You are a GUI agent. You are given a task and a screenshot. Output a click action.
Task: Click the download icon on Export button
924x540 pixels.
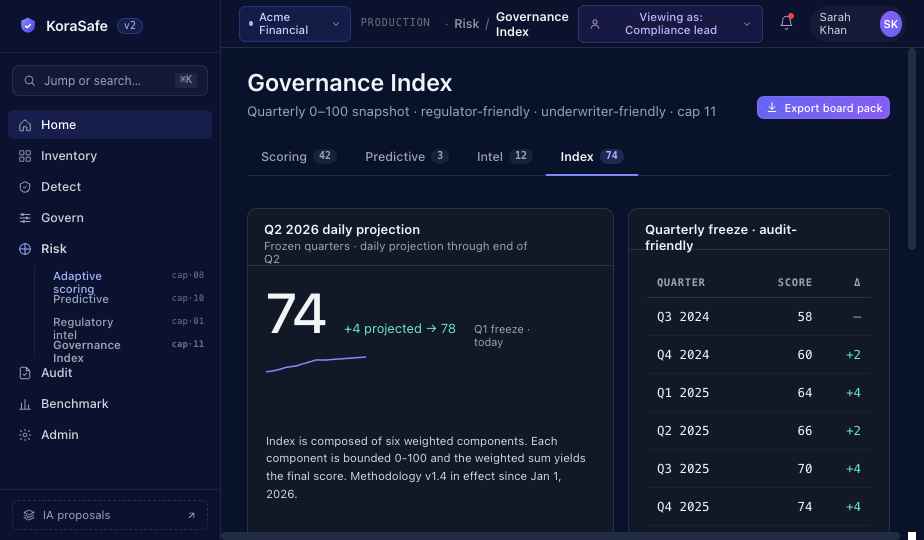[x=771, y=107]
